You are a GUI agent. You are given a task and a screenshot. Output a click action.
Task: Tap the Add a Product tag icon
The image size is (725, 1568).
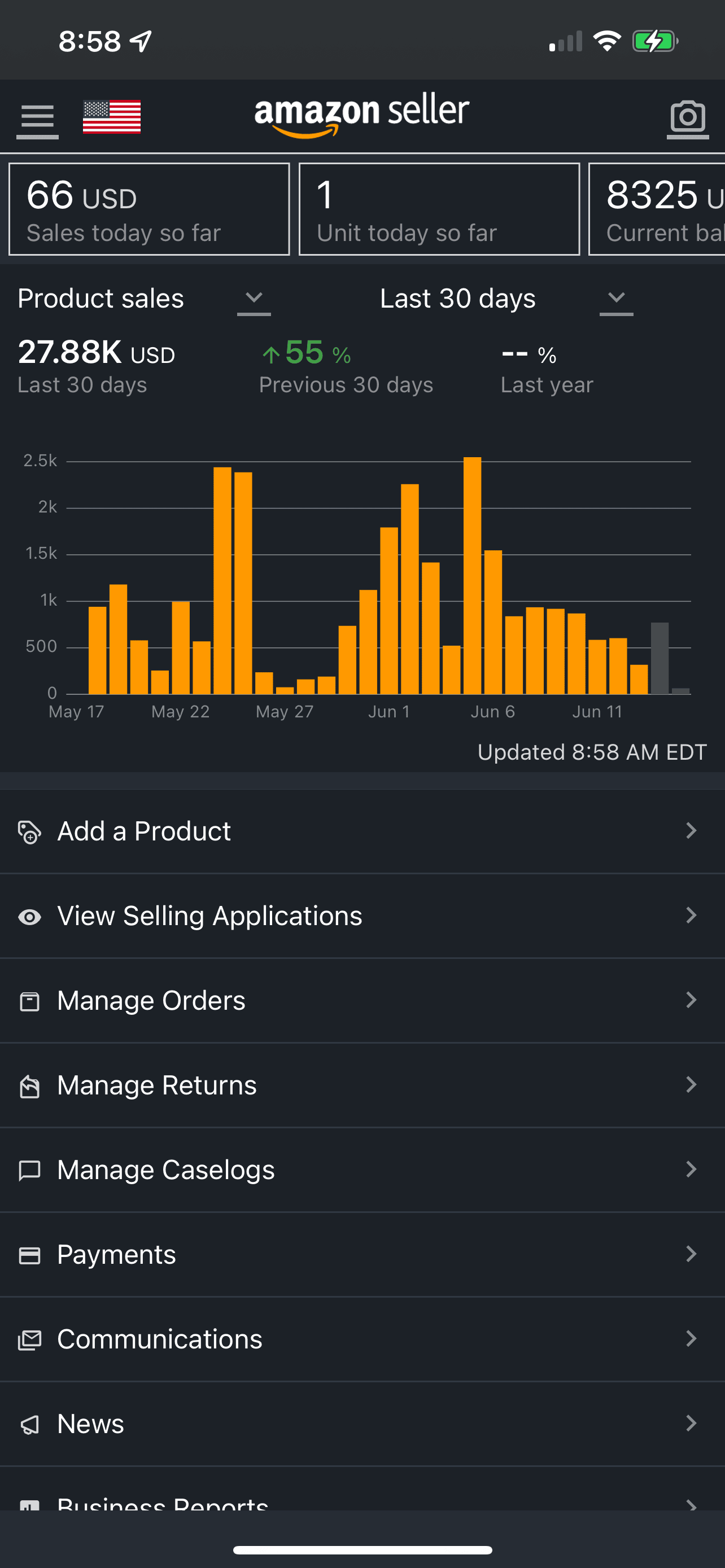[x=29, y=832]
